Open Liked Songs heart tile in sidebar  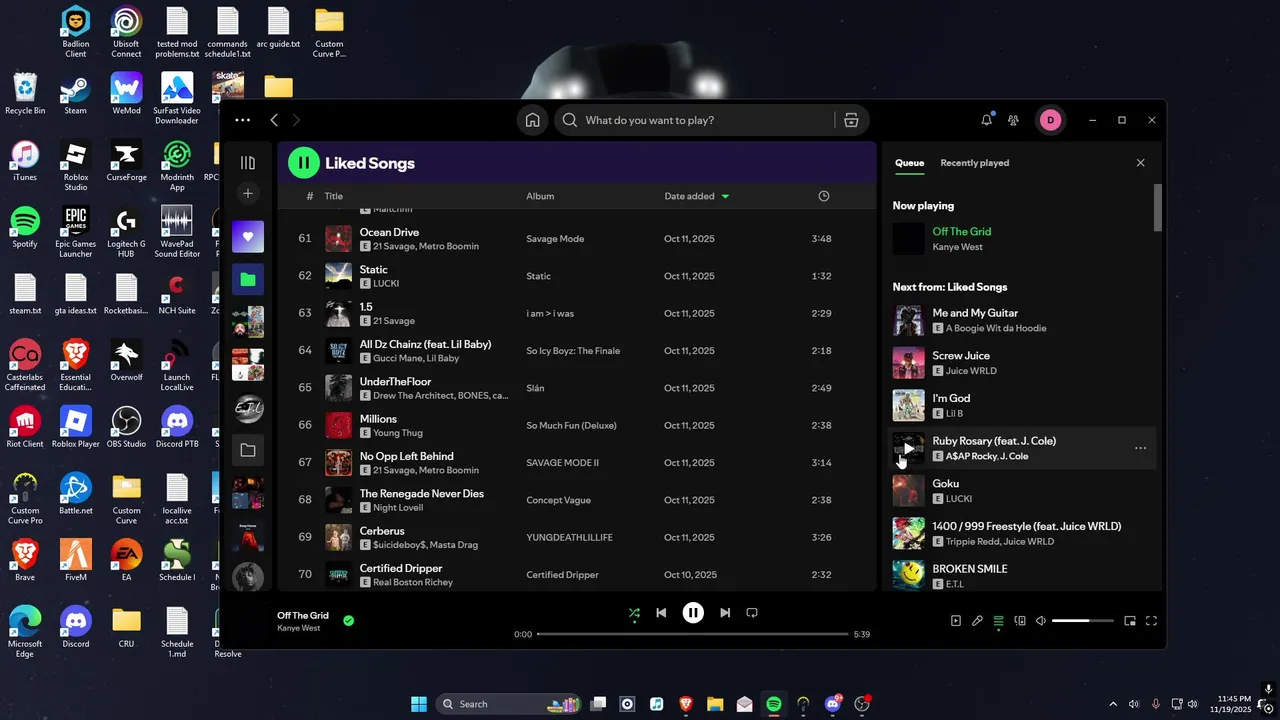248,237
